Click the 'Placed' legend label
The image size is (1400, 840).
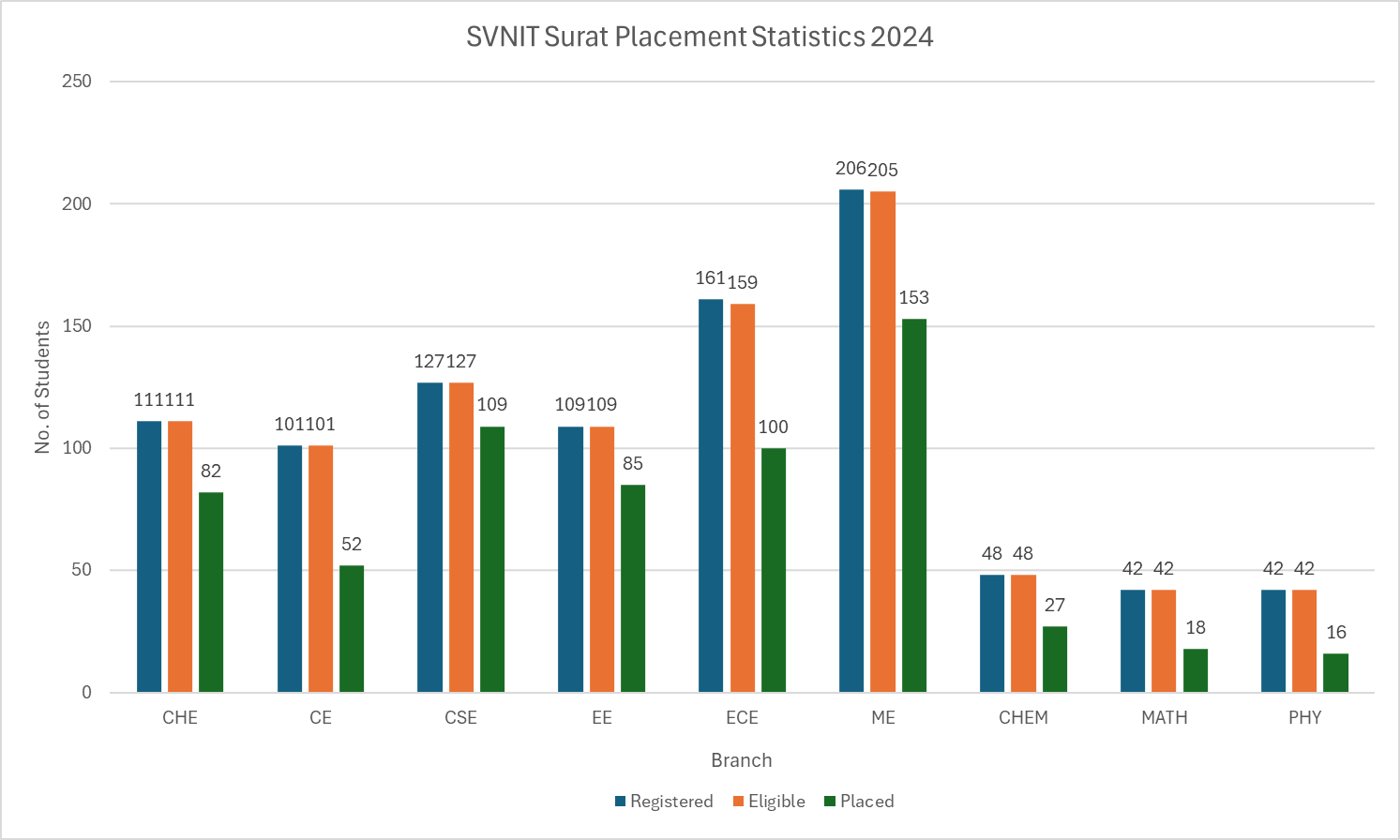click(x=867, y=802)
